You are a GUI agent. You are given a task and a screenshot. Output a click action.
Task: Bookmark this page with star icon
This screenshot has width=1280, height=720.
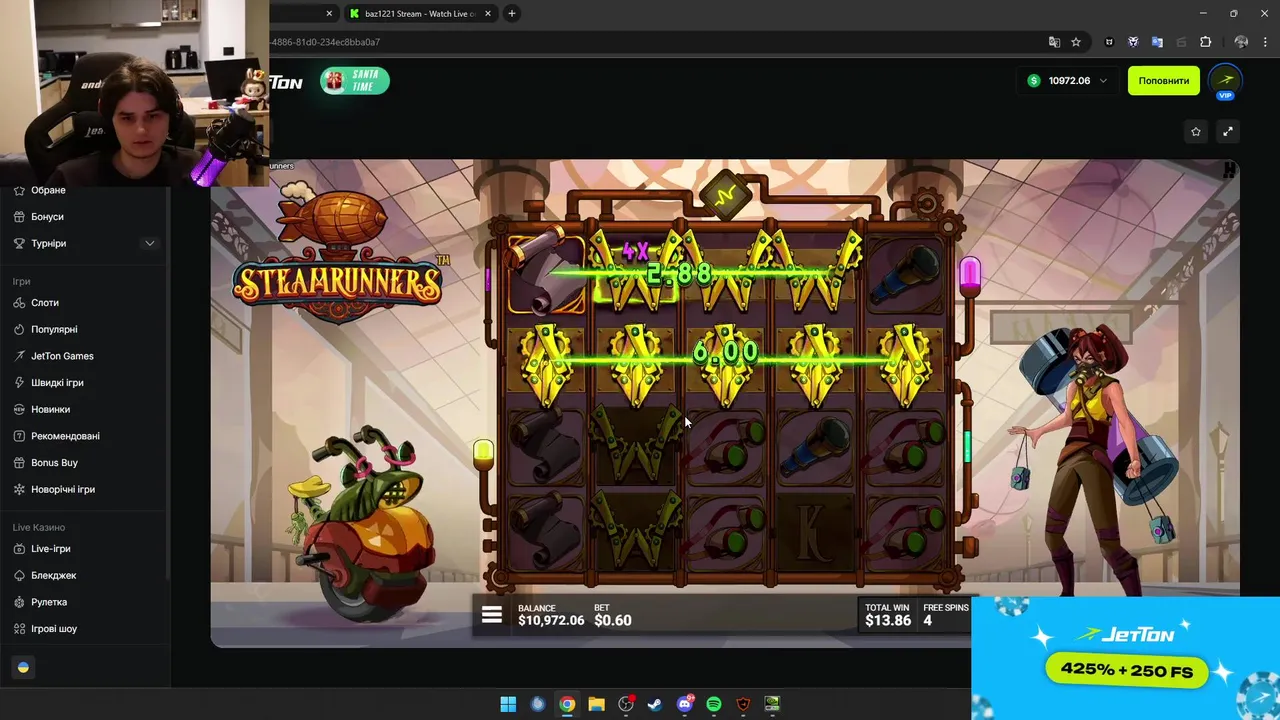click(x=1076, y=42)
